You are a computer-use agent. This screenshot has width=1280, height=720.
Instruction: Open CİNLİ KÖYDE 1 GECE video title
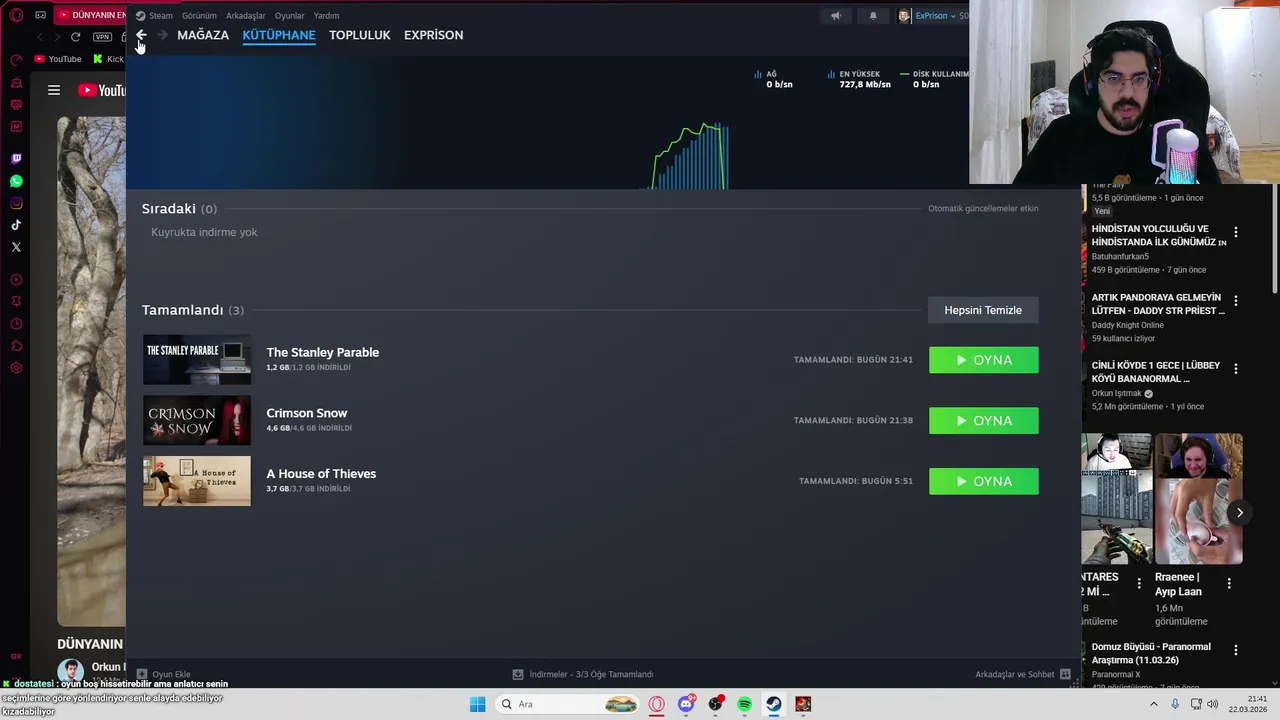coord(1156,372)
